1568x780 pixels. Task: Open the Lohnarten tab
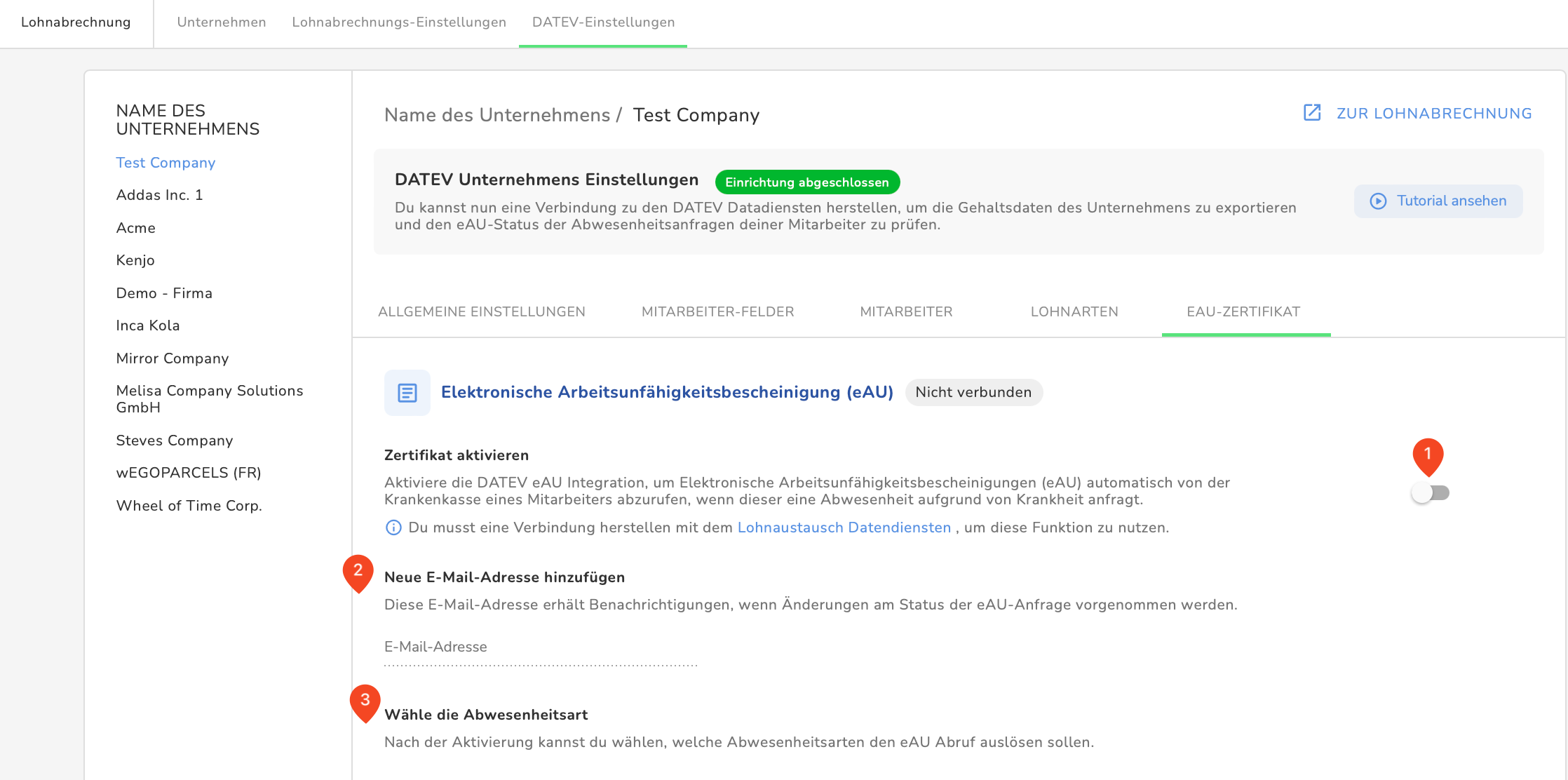(1074, 312)
